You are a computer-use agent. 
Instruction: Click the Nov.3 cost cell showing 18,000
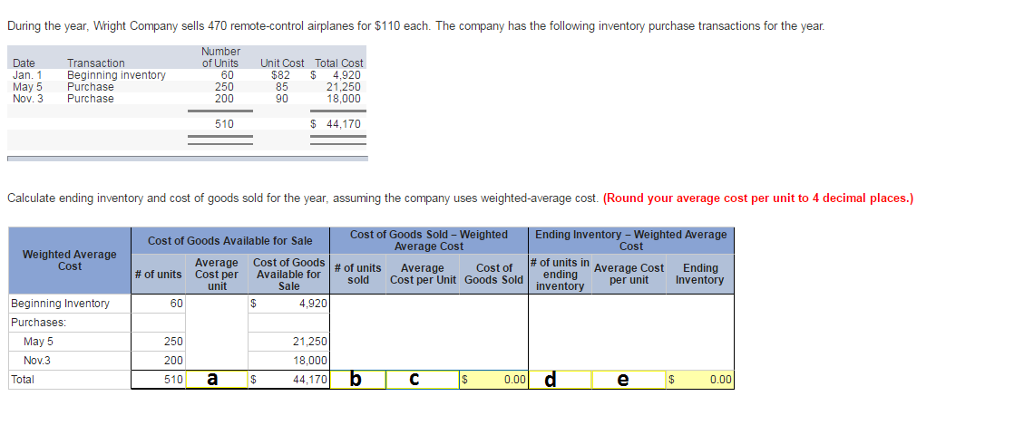[289, 360]
